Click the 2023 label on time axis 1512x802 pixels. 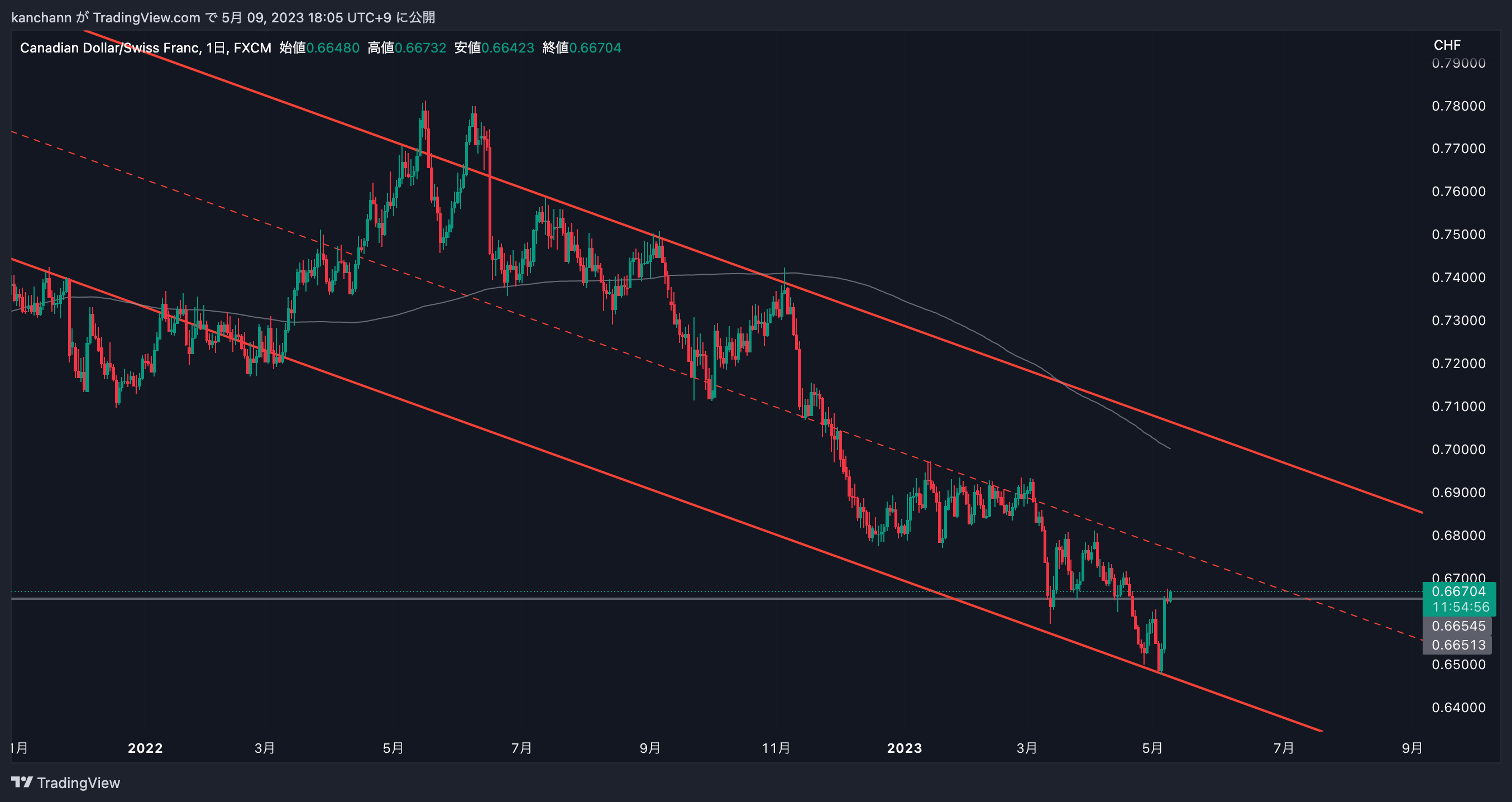[x=904, y=748]
